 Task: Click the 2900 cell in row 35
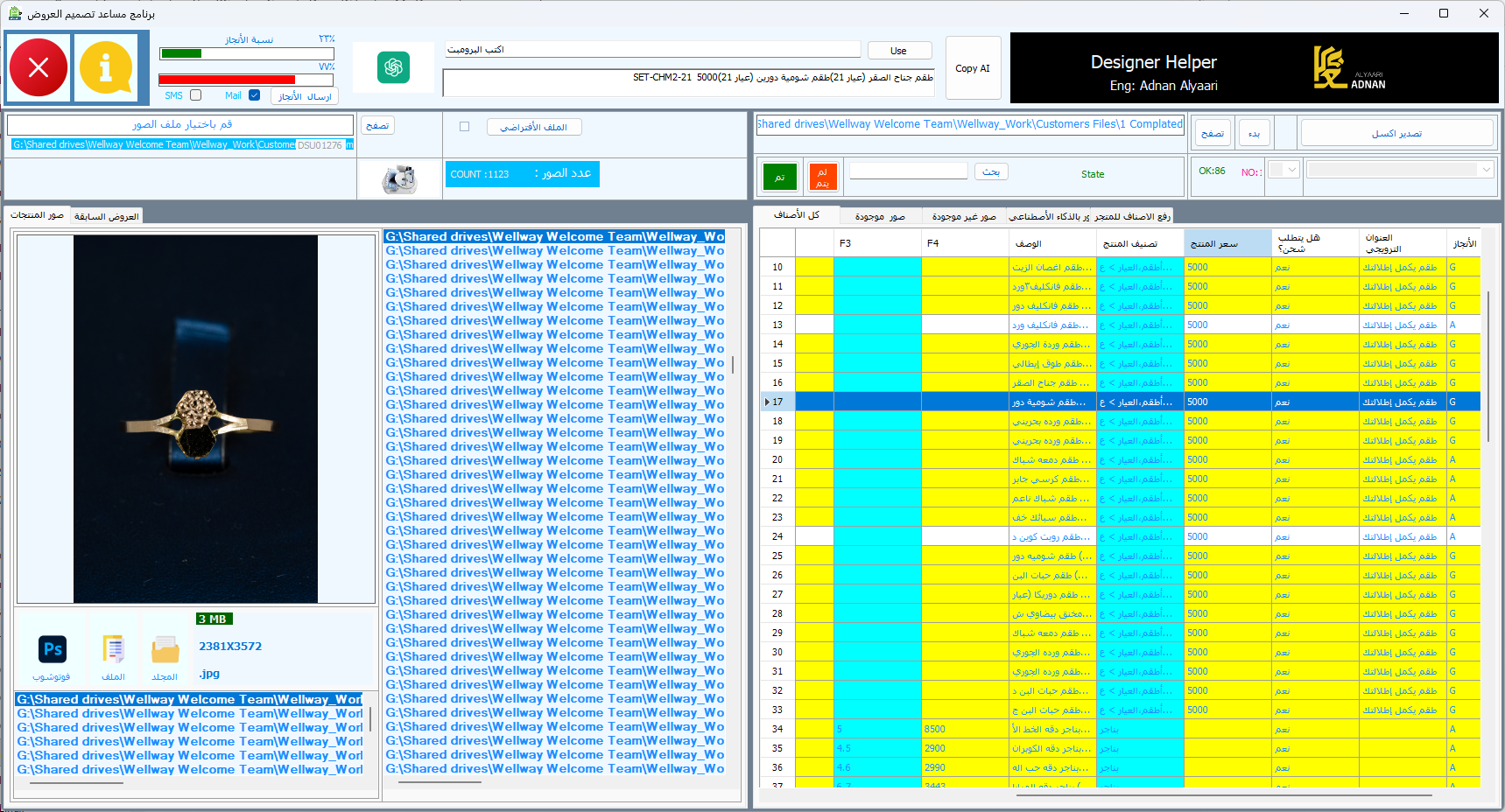[x=965, y=748]
